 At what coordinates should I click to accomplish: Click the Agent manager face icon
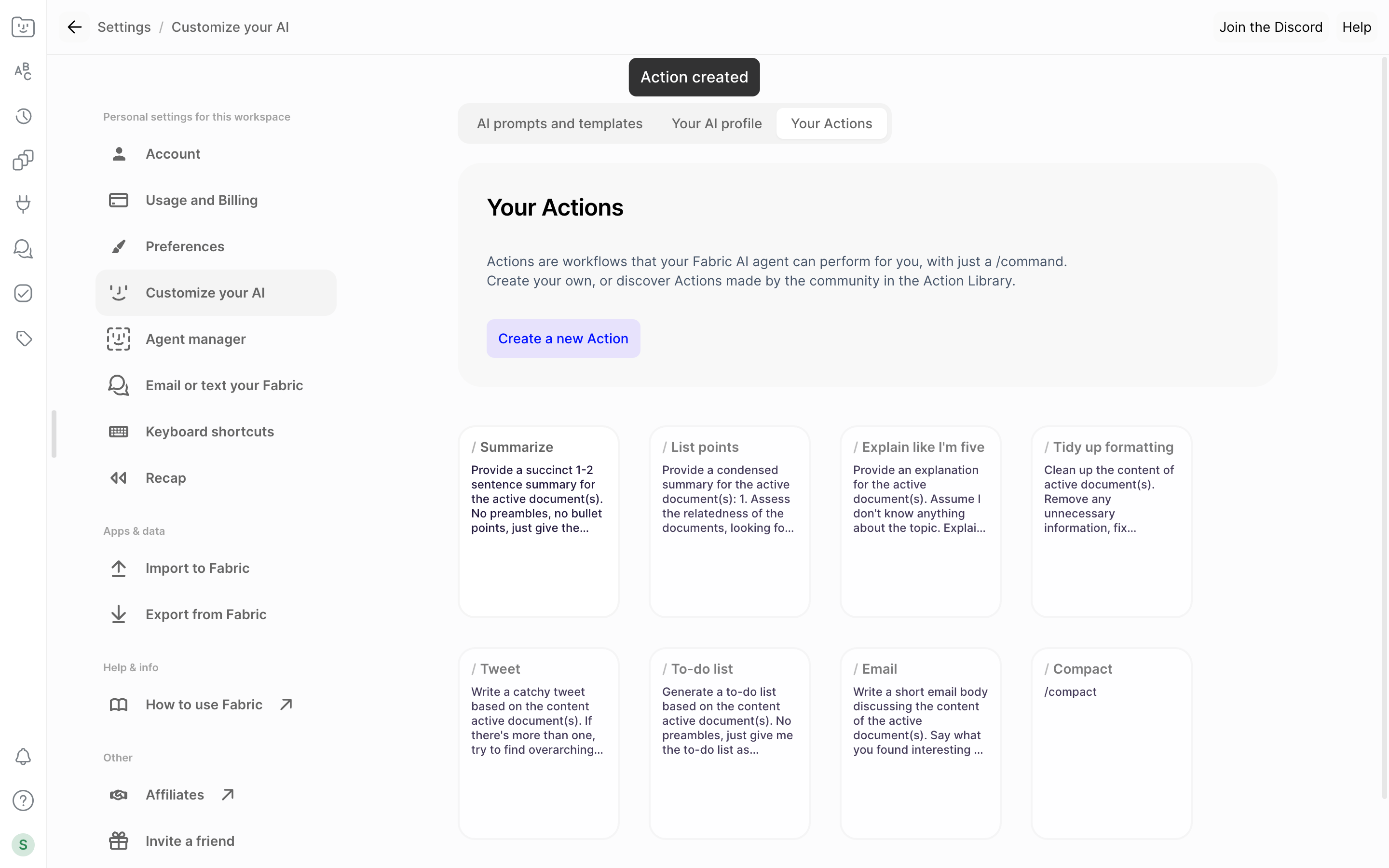coord(119,339)
